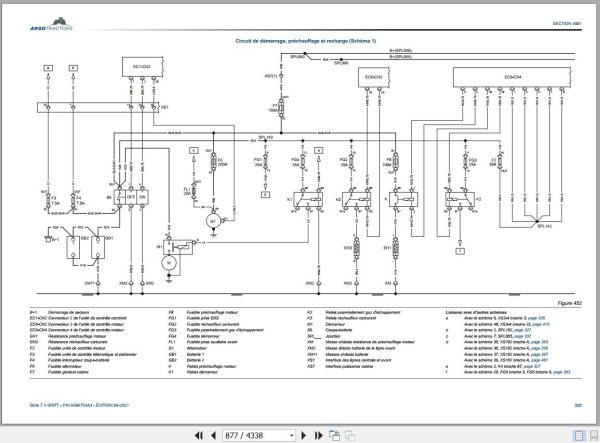The width and height of the screenshot is (600, 443).
Task: Click the diagram title Circuit de démarrage
Action: (x=305, y=41)
